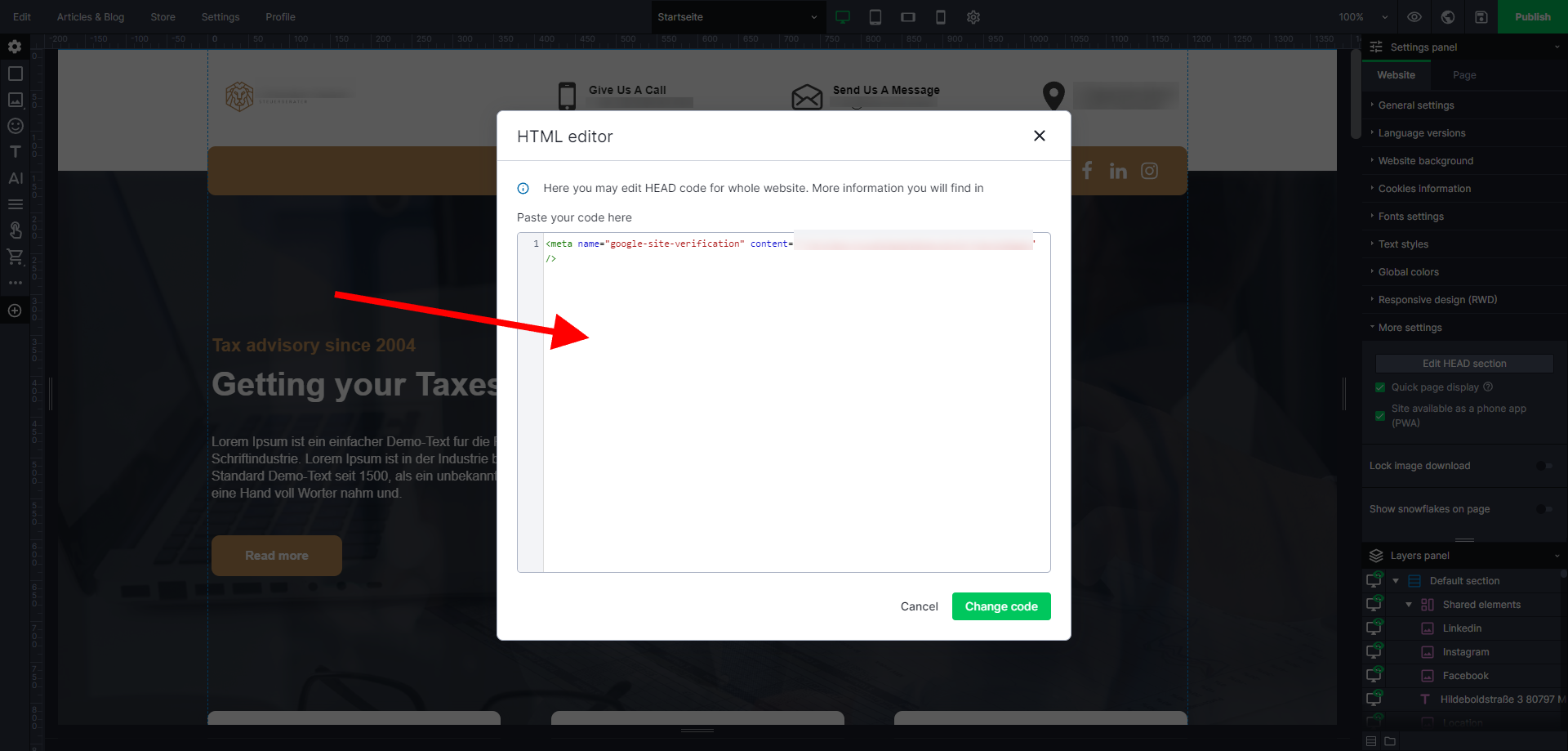
Task: Select the image tool in left sidebar
Action: [x=15, y=100]
